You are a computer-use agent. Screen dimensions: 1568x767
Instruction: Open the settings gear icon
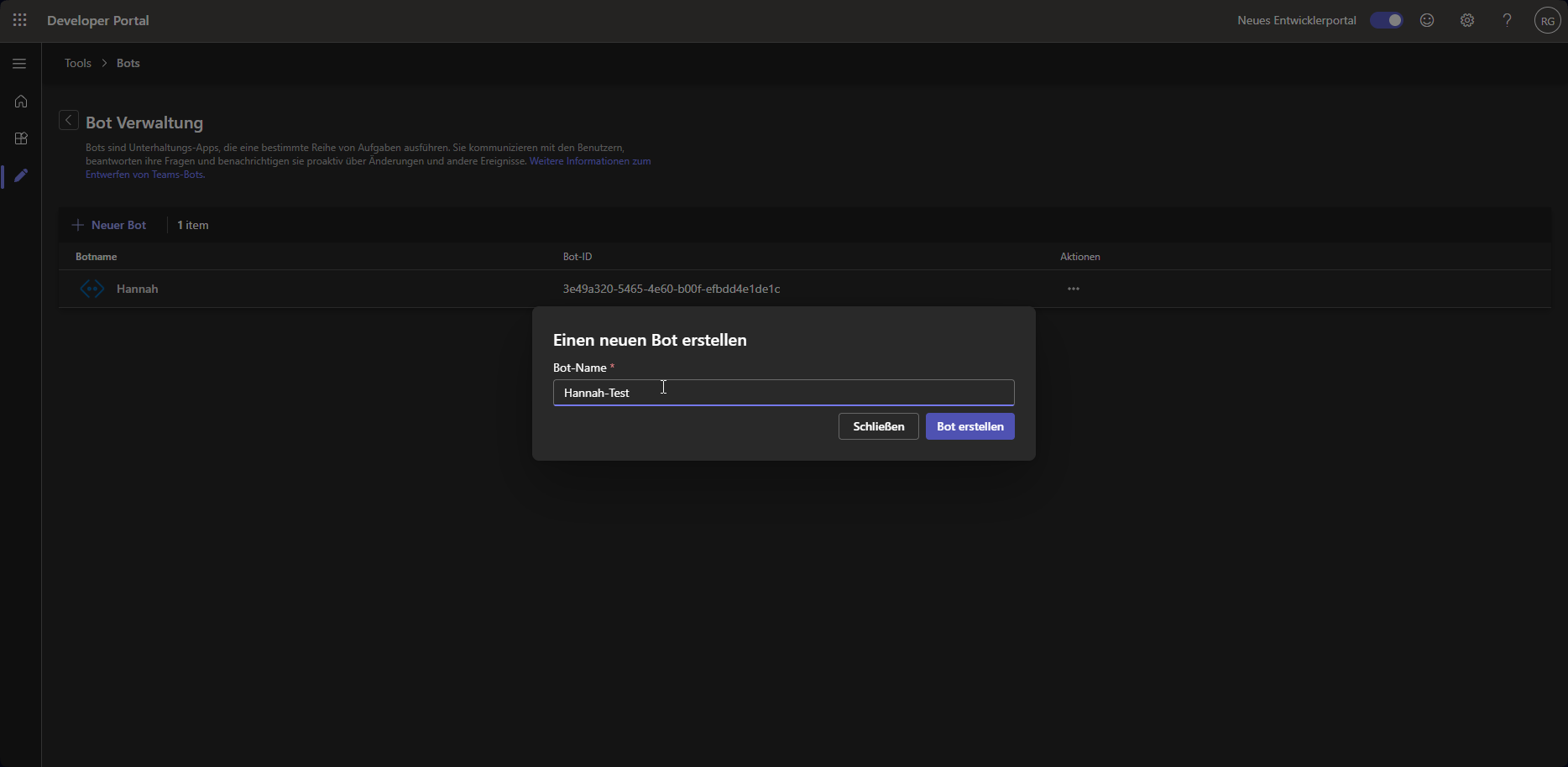[x=1467, y=20]
